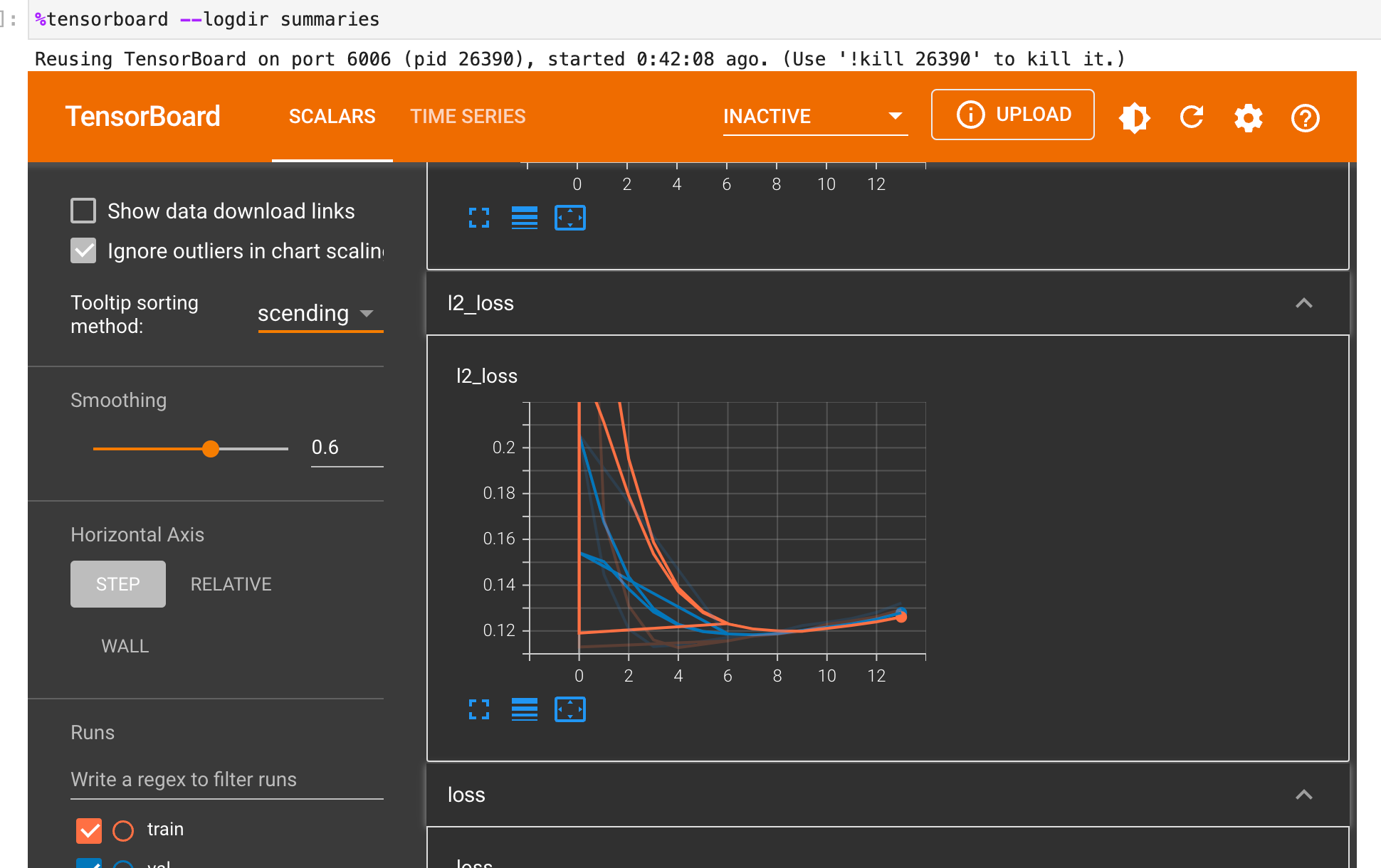The image size is (1381, 868).
Task: Expand upper chart to full size
Action: coord(479,218)
